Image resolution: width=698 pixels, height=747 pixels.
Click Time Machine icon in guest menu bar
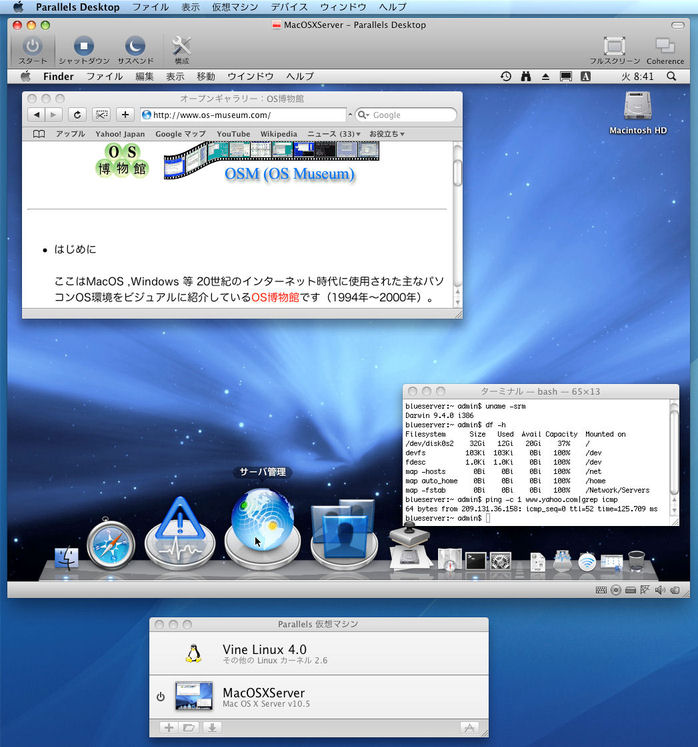(506, 76)
